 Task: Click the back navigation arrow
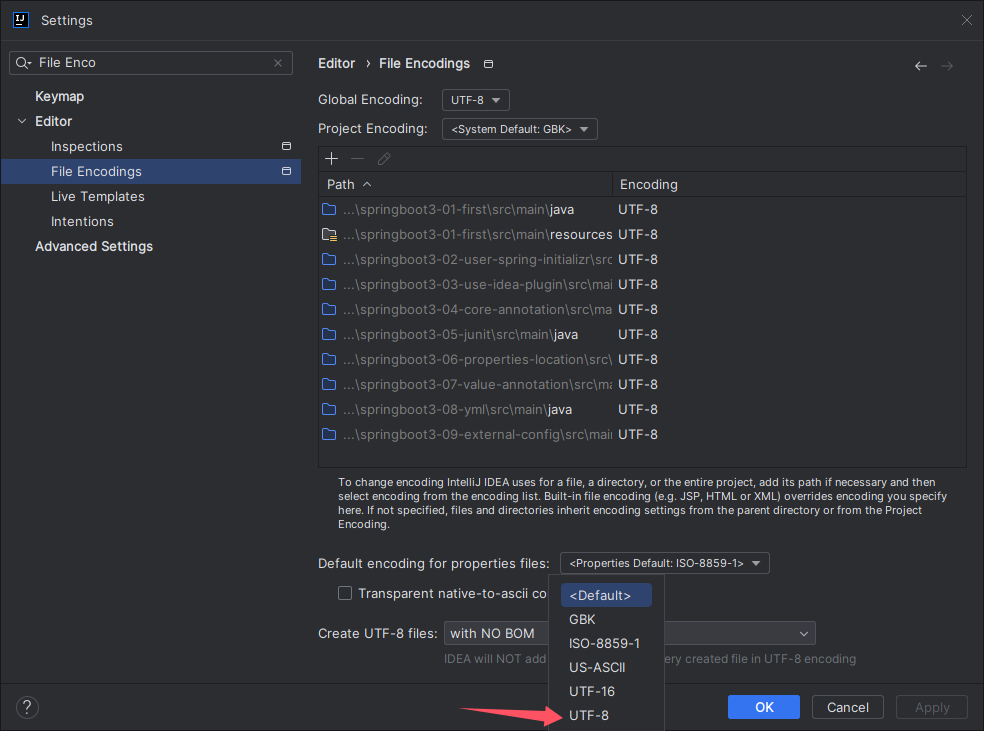pyautogui.click(x=920, y=66)
